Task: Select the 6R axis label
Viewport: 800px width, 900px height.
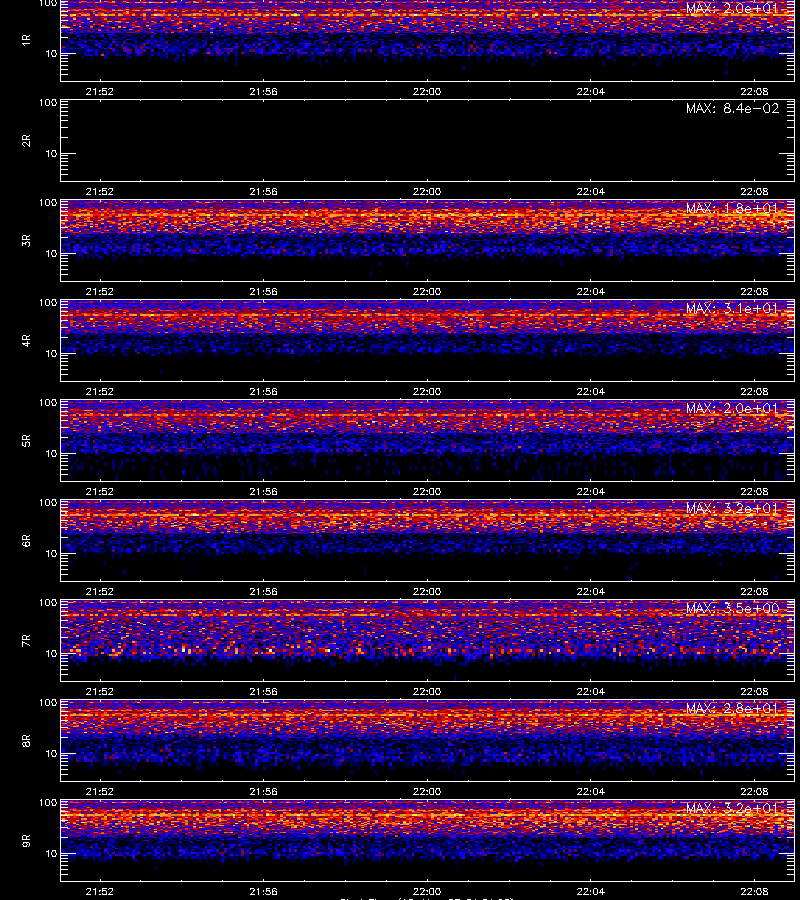Action: [x=26, y=541]
